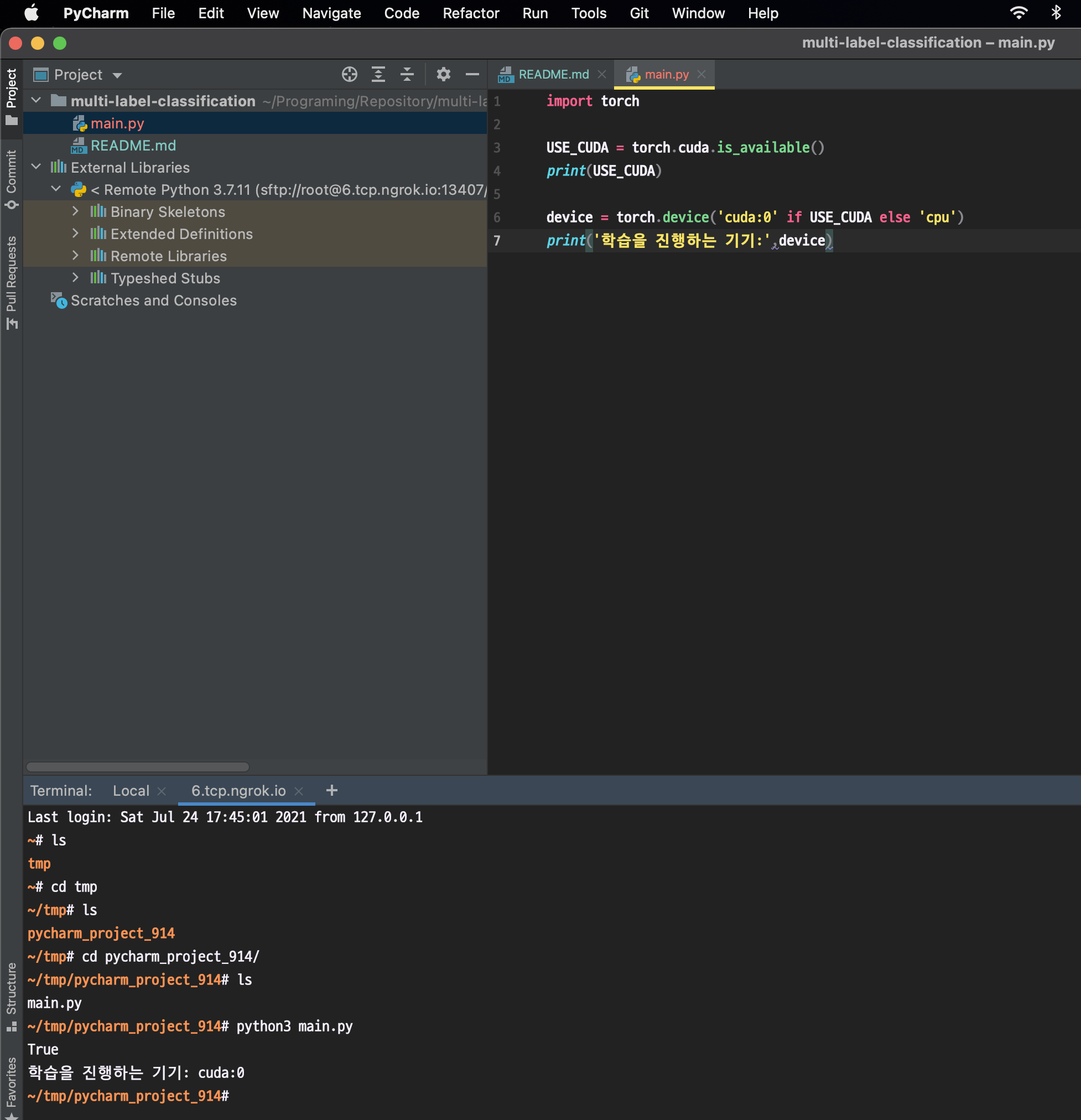
Task: Click the Collapse All icon in Project panel
Action: [407, 74]
